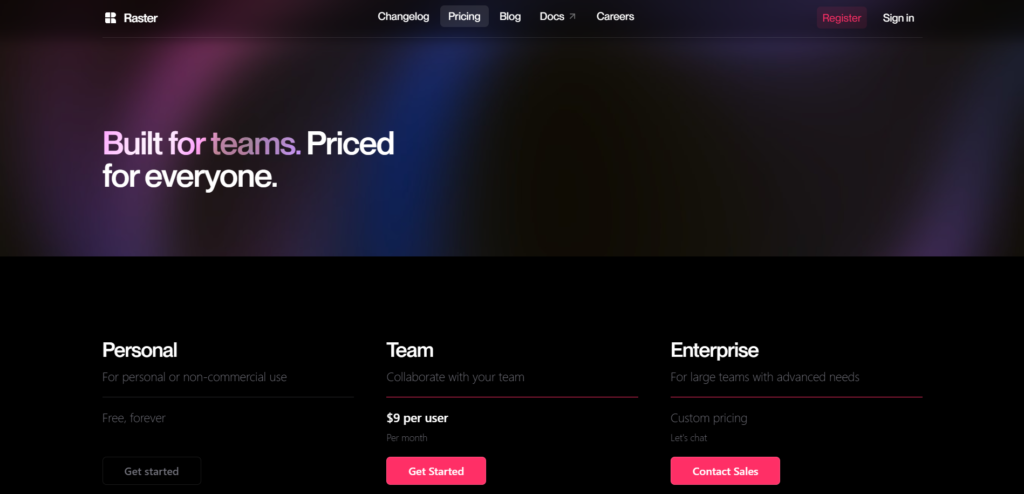Open the Changelog page
The image size is (1024, 494).
[403, 17]
